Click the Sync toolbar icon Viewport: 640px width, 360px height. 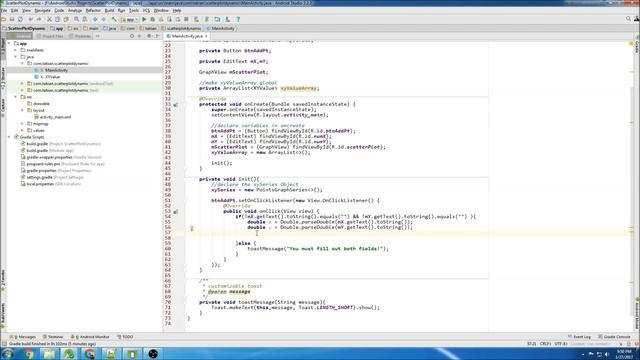[20, 19]
